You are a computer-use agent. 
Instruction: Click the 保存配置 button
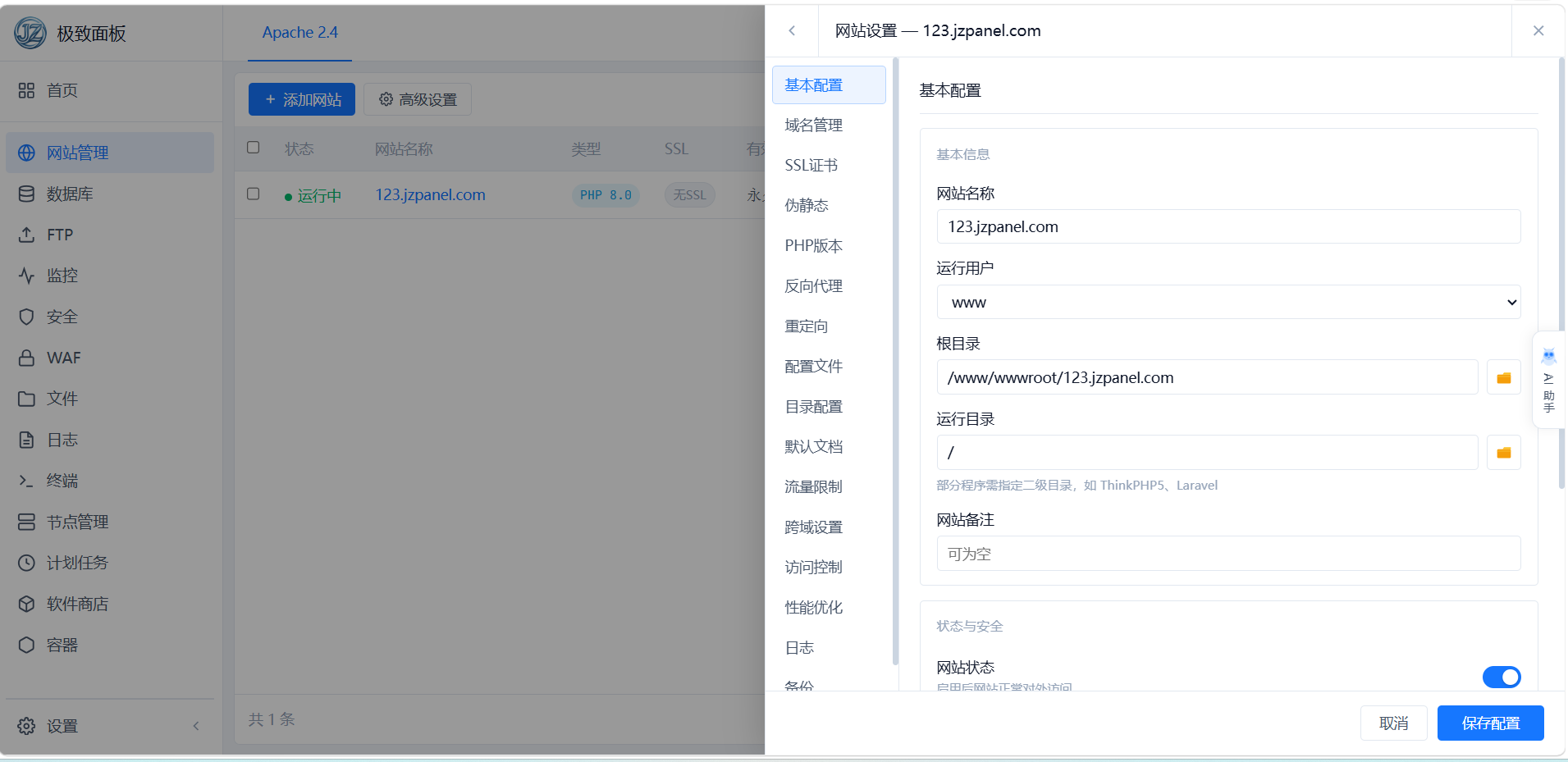[1490, 723]
